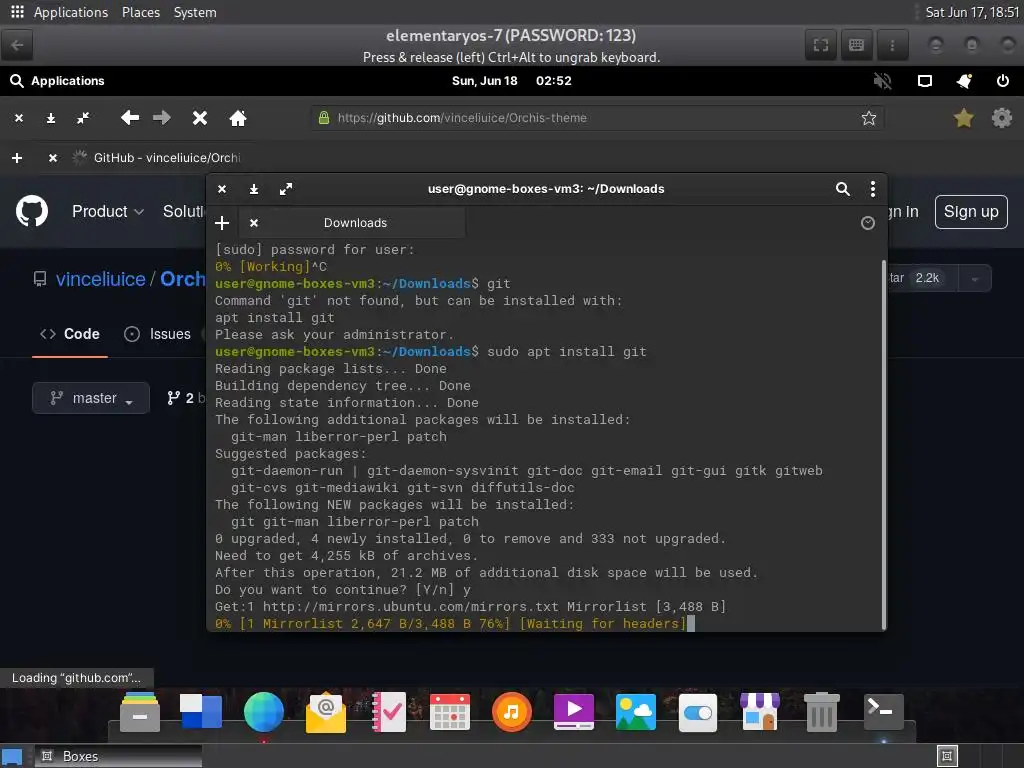The width and height of the screenshot is (1024, 768).
Task: Open Boxes keyboard shortcuts button
Action: (856, 45)
